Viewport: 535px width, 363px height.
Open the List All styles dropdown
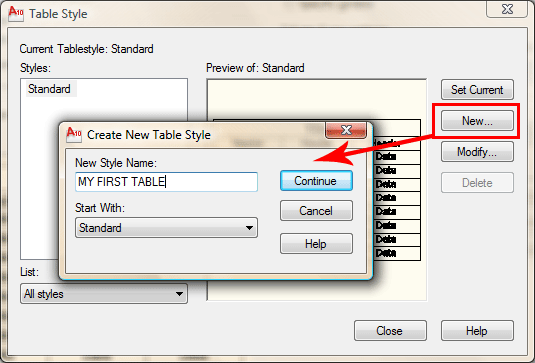[x=104, y=293]
